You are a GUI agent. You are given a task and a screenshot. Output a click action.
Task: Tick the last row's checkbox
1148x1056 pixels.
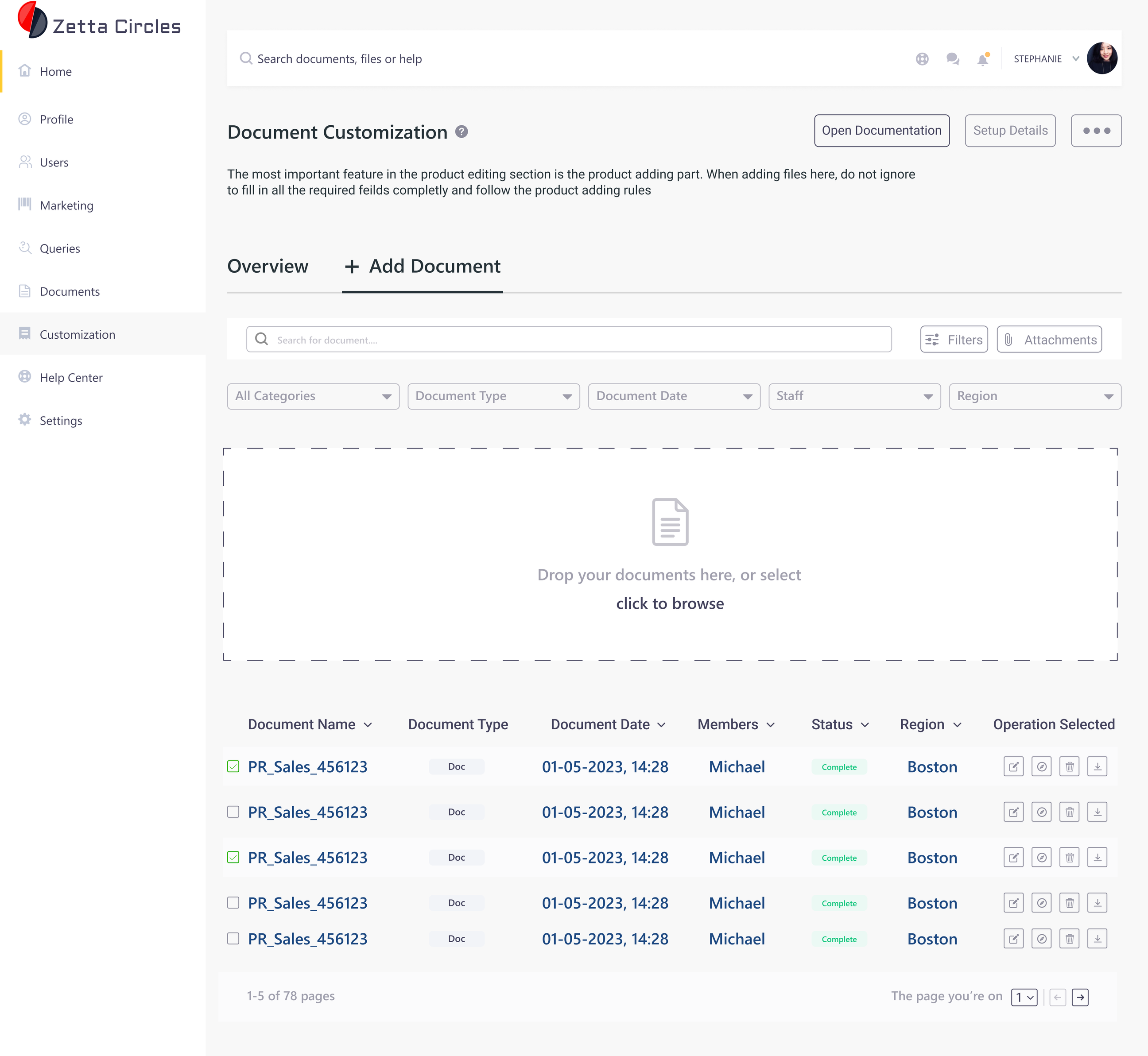coord(233,938)
